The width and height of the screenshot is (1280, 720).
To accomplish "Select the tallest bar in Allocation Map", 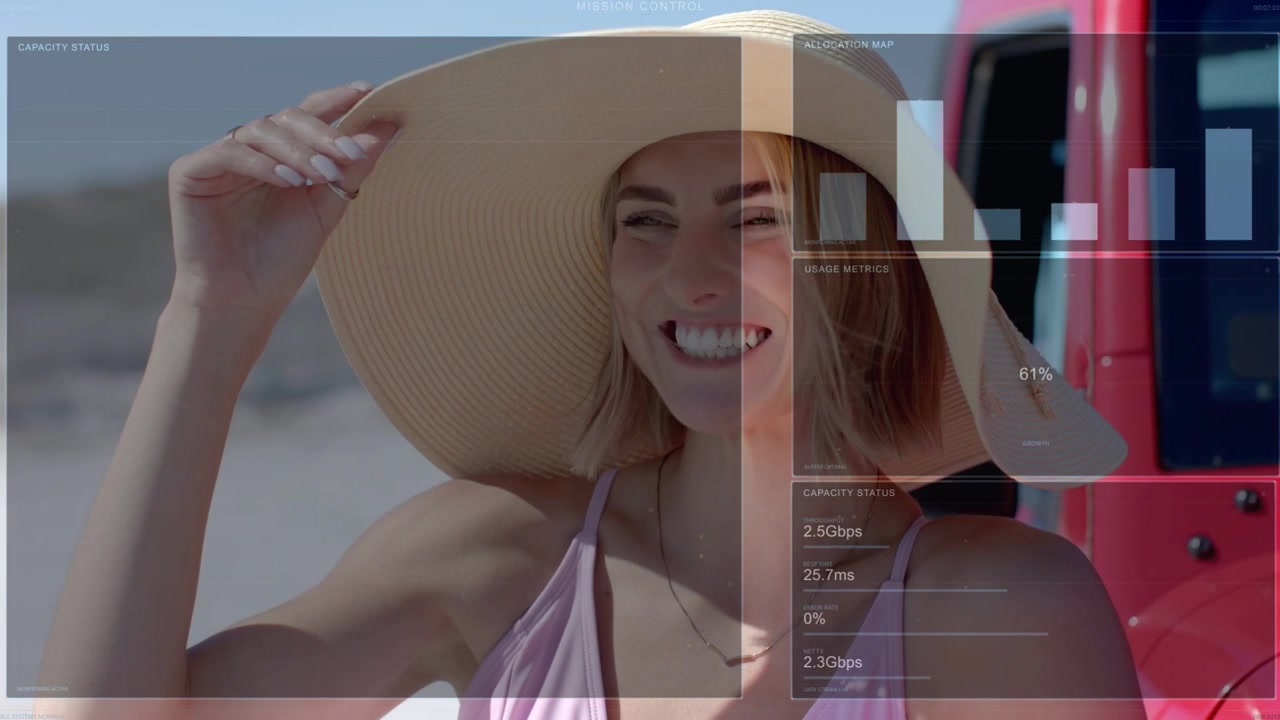I will point(920,170).
